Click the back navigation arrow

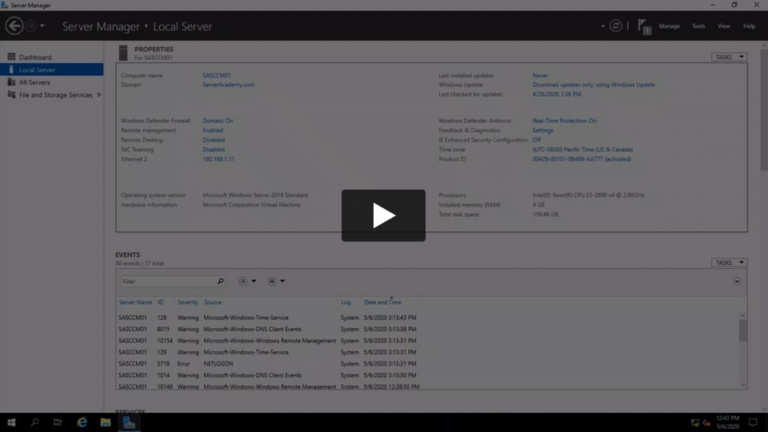click(x=14, y=26)
